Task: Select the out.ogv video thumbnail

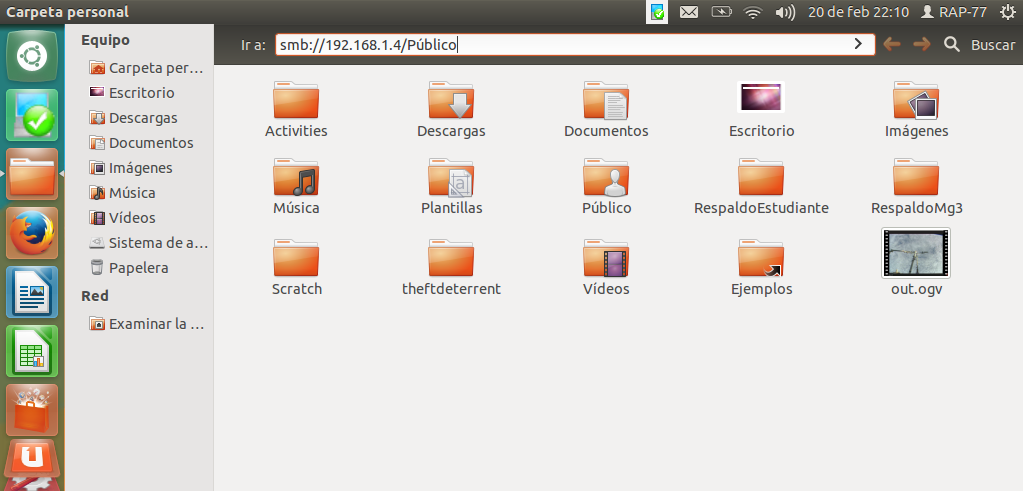Action: [916, 253]
